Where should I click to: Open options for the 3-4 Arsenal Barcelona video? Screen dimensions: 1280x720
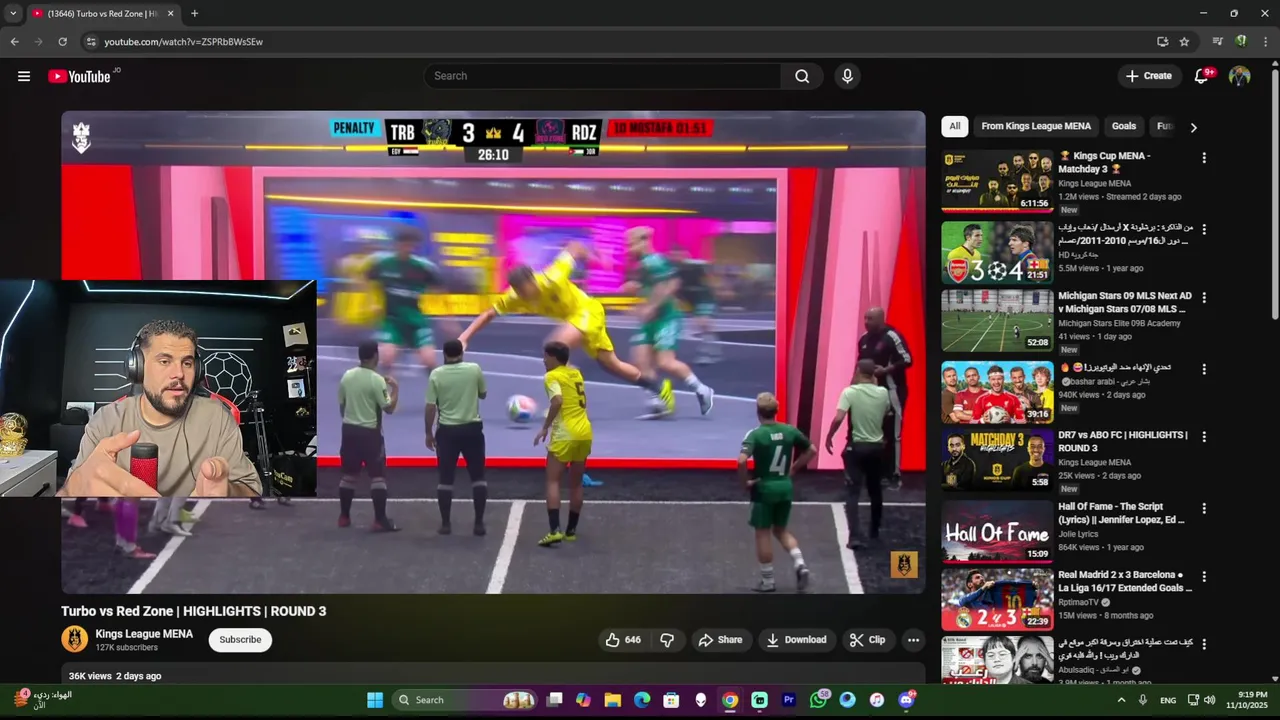[1204, 229]
